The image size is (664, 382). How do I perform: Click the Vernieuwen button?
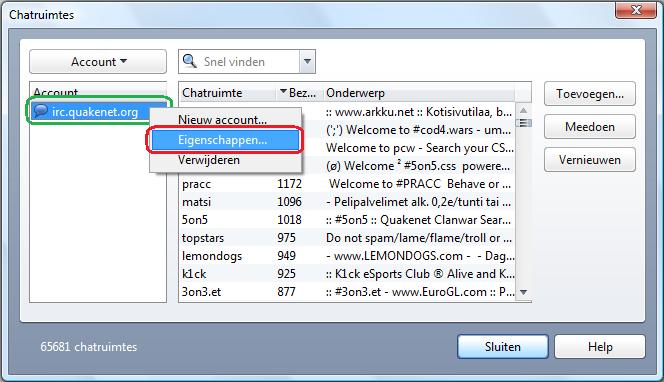[x=590, y=160]
